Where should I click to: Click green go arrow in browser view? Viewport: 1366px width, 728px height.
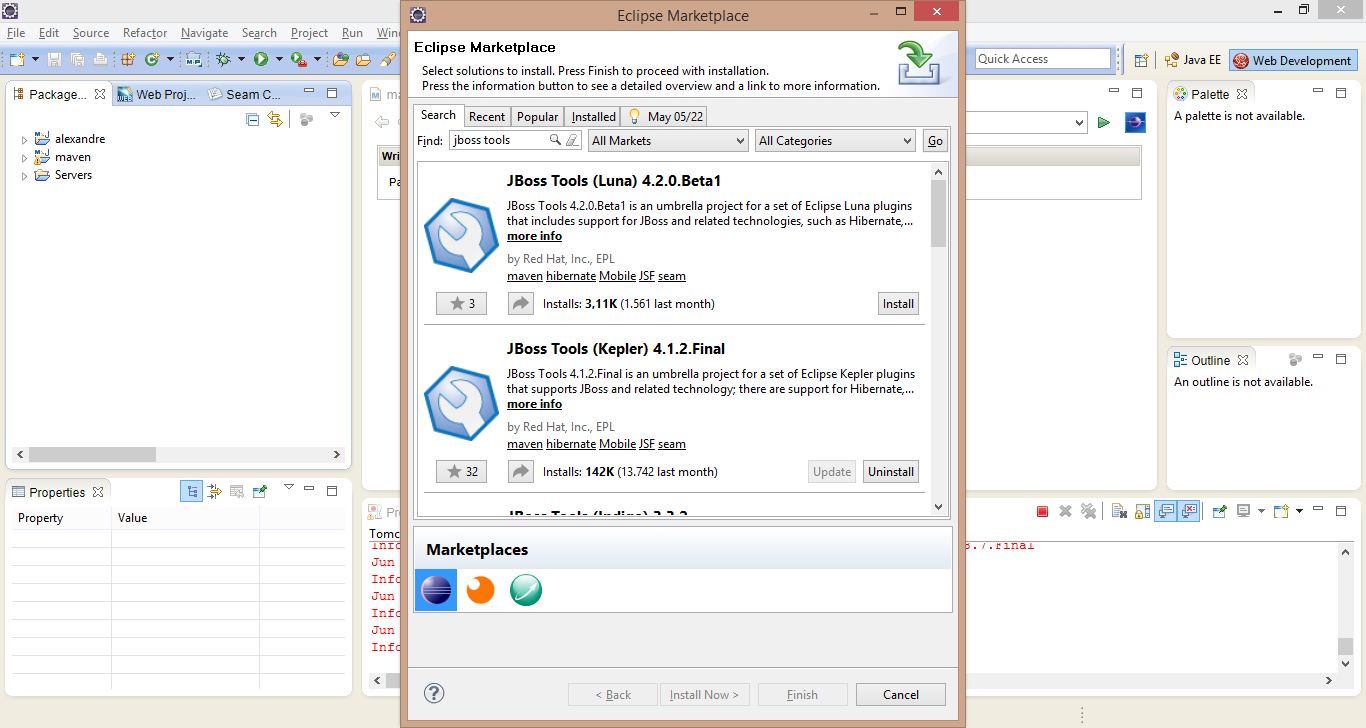(1104, 122)
